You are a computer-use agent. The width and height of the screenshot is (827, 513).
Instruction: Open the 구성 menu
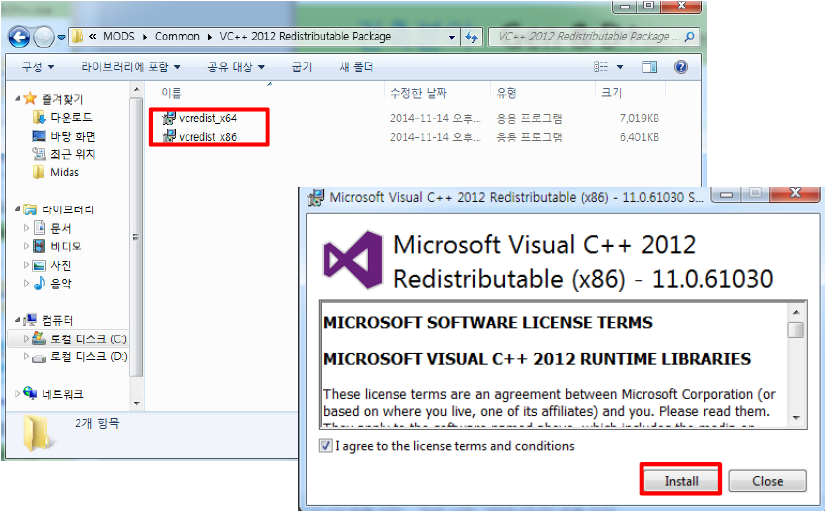[x=37, y=67]
